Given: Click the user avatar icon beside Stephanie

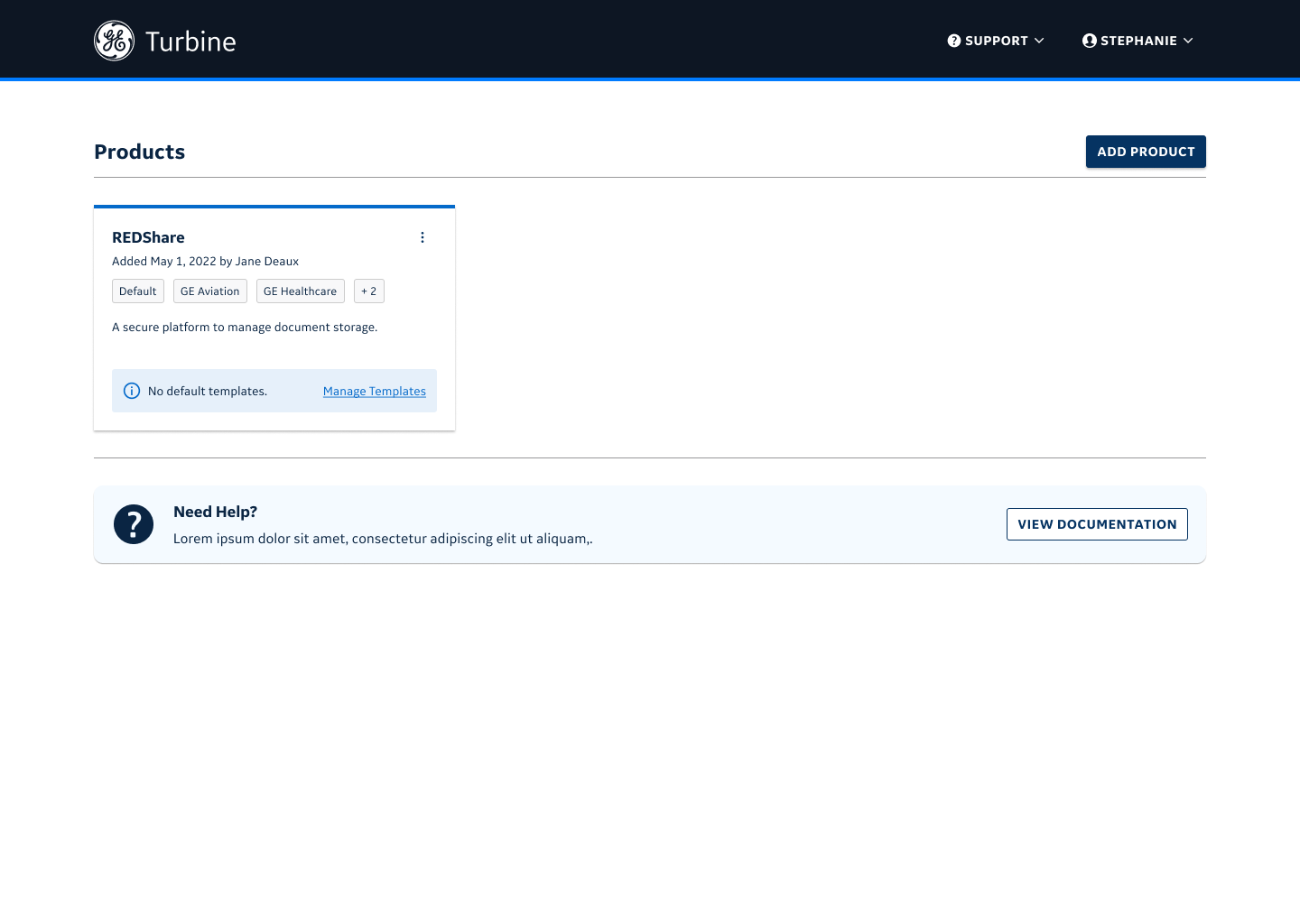Looking at the screenshot, I should tap(1089, 41).
